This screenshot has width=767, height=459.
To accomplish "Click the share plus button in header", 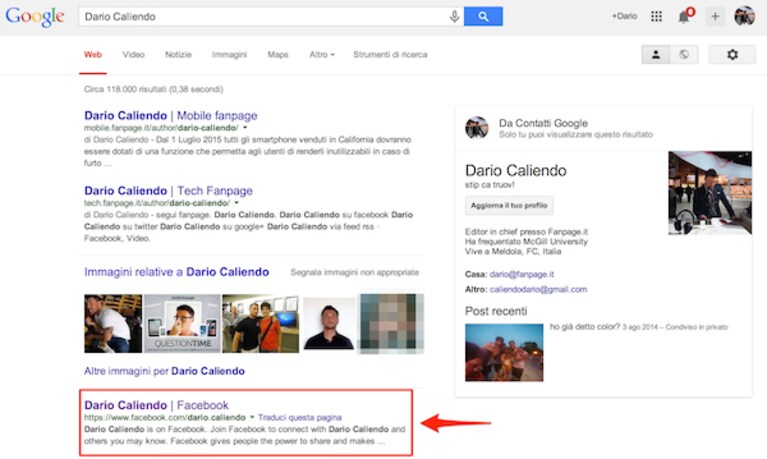I will click(x=715, y=17).
